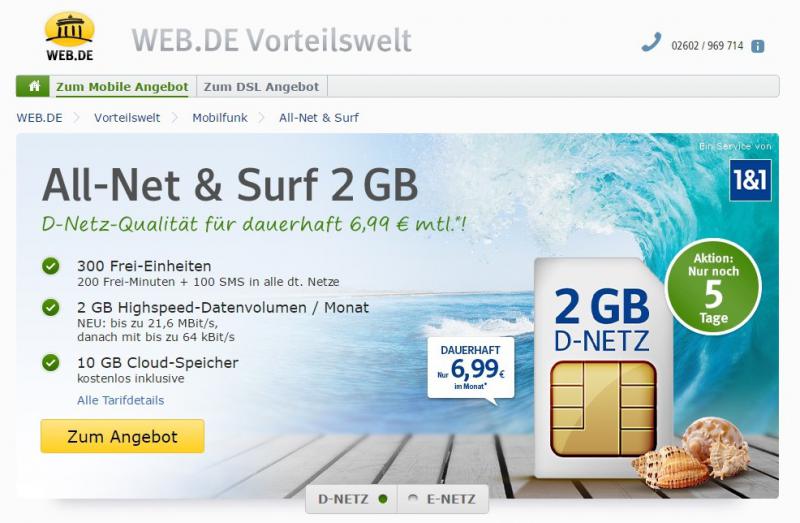Switch to Zum DSL Angebot tab

pyautogui.click(x=261, y=87)
